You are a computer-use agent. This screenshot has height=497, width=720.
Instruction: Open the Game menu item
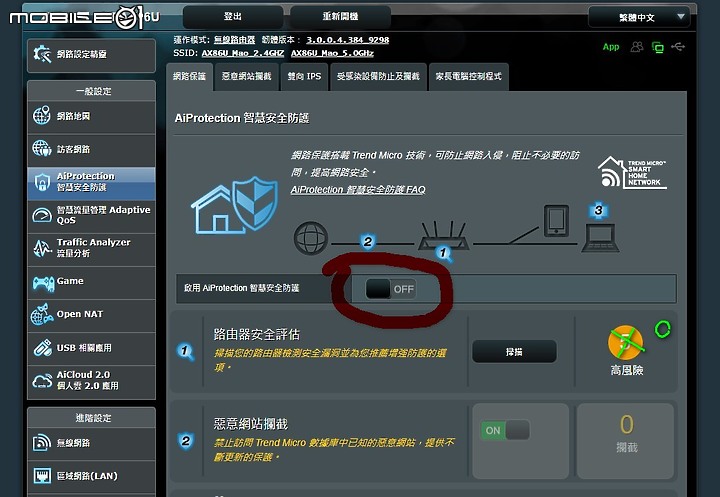pyautogui.click(x=91, y=282)
